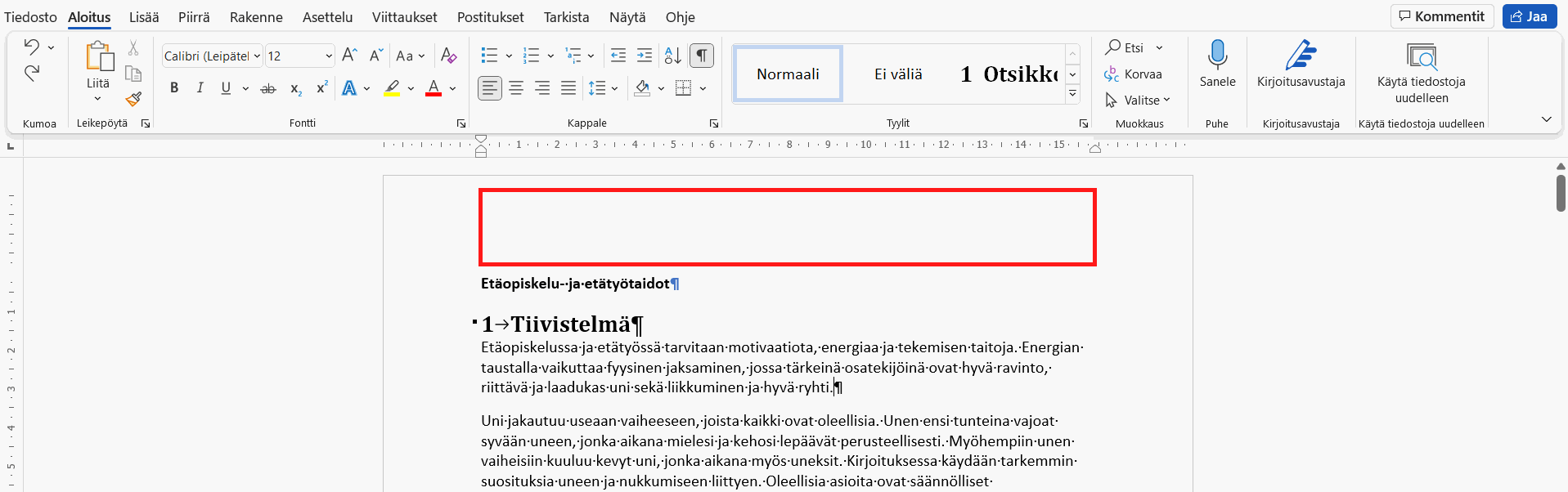Click the bulleted list icon
Viewport: 1568px width, 492px height.
(x=489, y=56)
